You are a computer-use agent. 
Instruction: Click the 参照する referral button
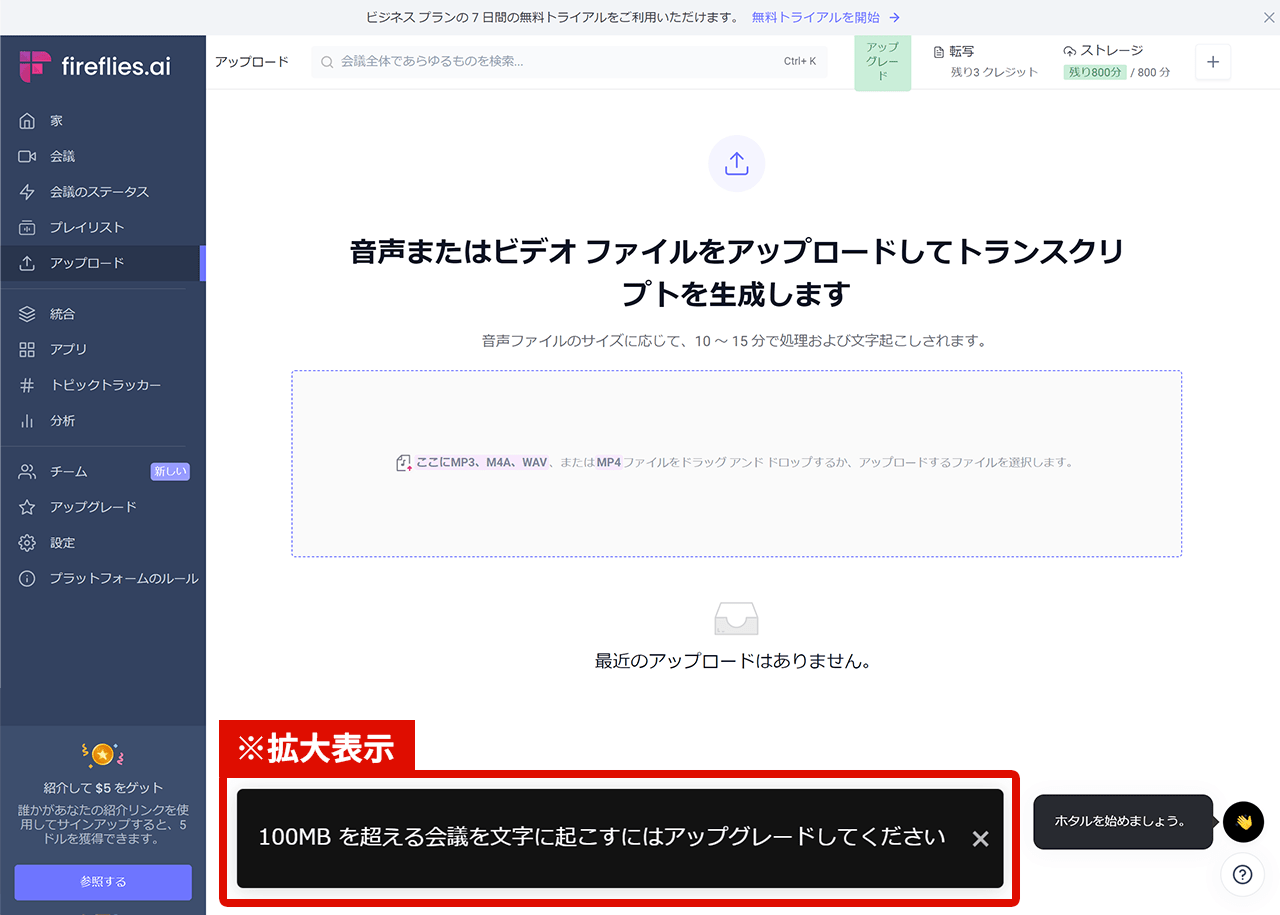click(x=103, y=882)
